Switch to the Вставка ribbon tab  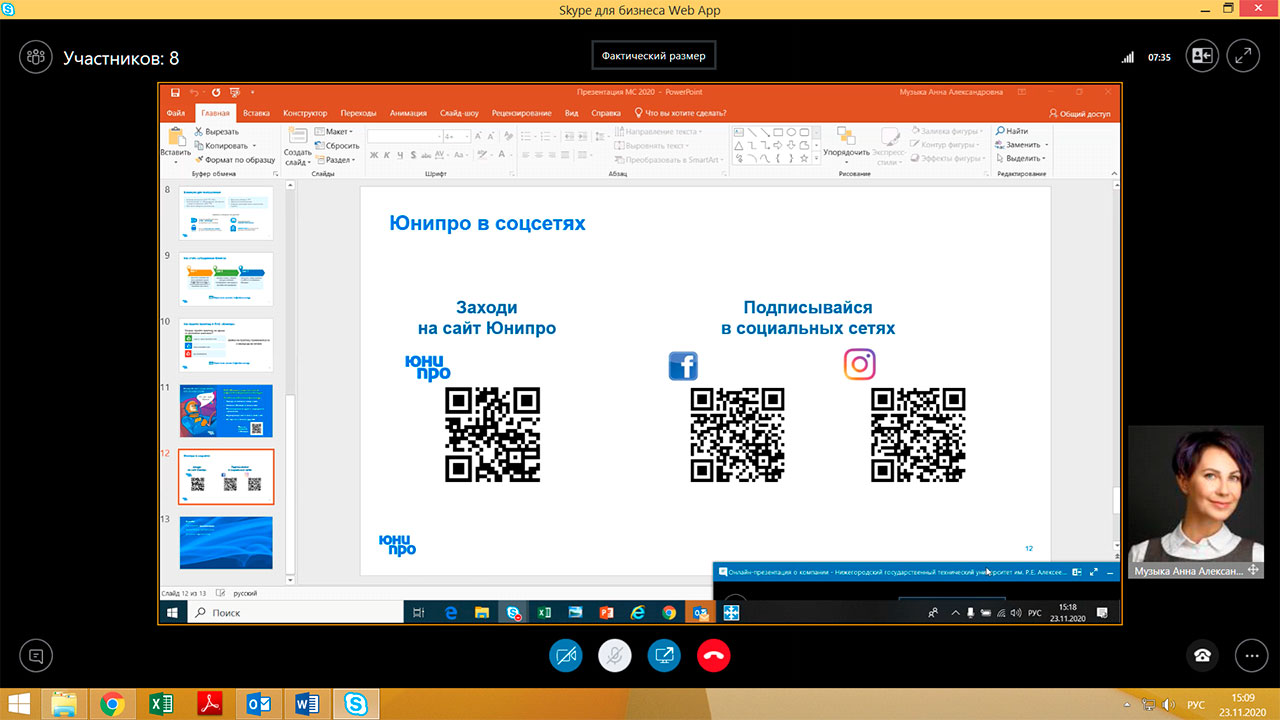click(x=256, y=113)
